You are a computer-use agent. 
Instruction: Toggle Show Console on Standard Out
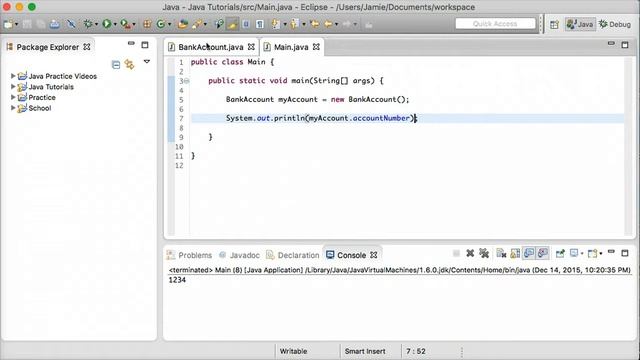pyautogui.click(x=529, y=253)
